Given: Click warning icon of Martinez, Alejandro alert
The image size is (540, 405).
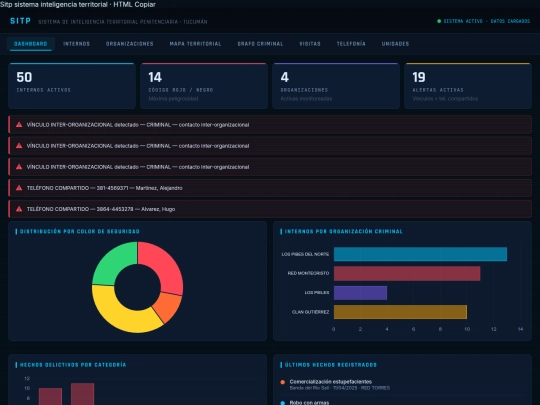Looking at the screenshot, I should click(19, 188).
